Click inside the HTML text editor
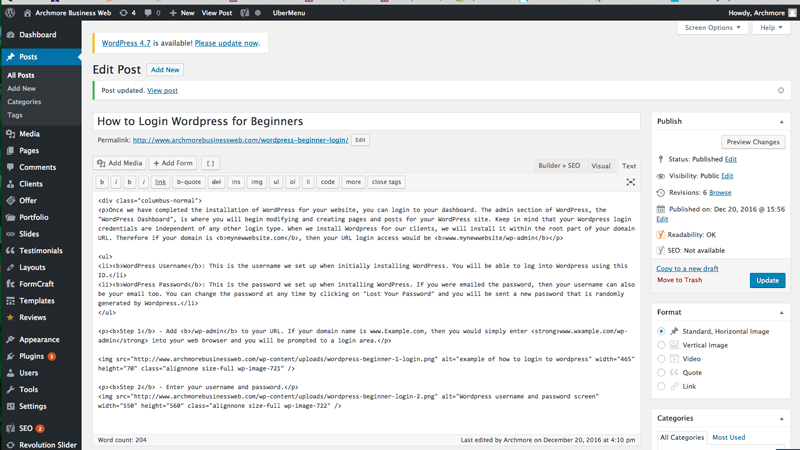This screenshot has height=450, width=800. [366, 312]
